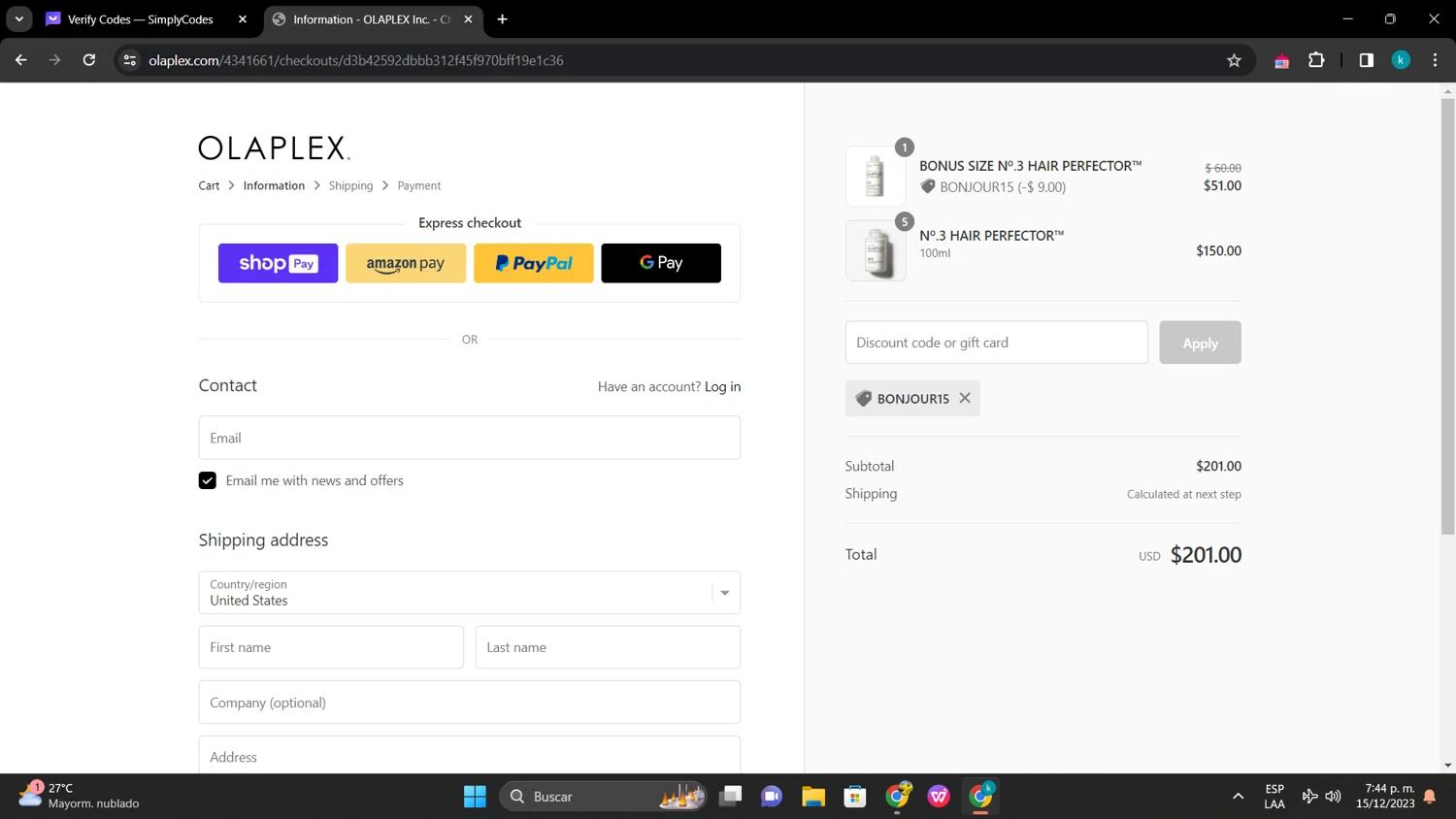Switch to Information OLAPLEX tab
Image resolution: width=1456 pixels, height=819 pixels.
374,19
